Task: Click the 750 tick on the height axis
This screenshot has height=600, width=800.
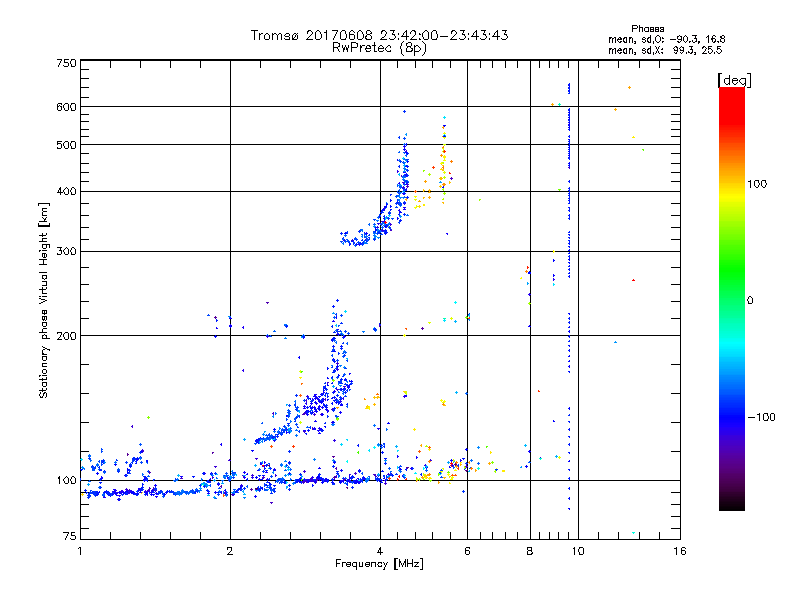Action: (x=66, y=63)
